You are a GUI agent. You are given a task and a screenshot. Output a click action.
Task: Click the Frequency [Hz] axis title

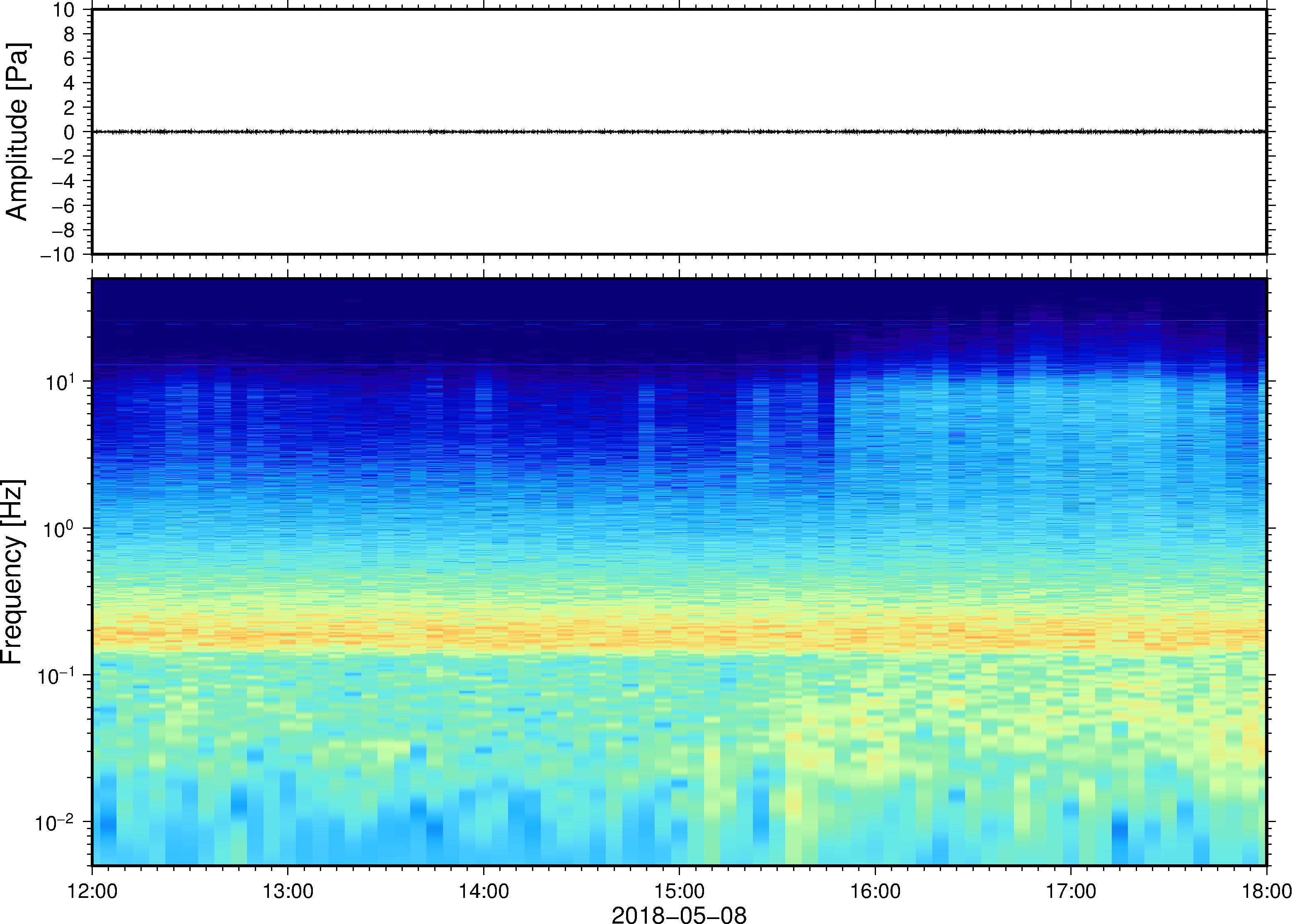coord(12,572)
